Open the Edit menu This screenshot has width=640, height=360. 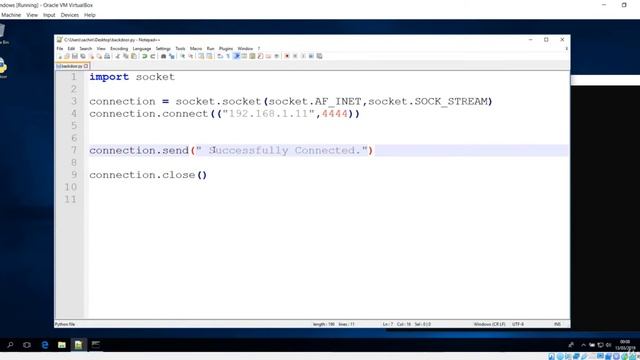point(71,49)
